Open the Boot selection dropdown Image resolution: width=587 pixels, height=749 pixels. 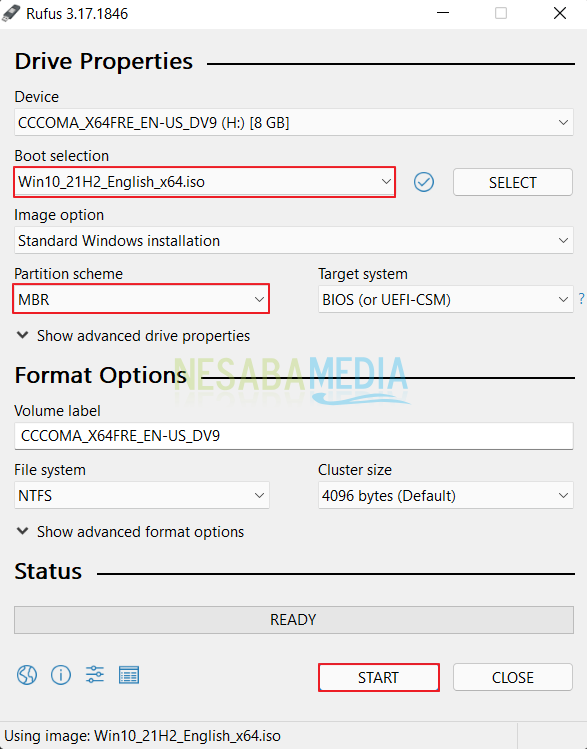[204, 182]
